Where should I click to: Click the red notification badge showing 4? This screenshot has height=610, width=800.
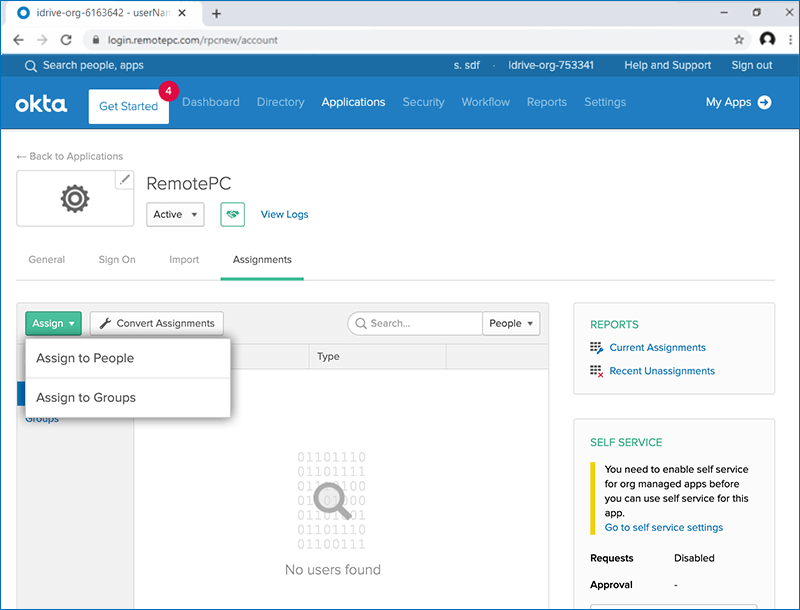tap(168, 91)
